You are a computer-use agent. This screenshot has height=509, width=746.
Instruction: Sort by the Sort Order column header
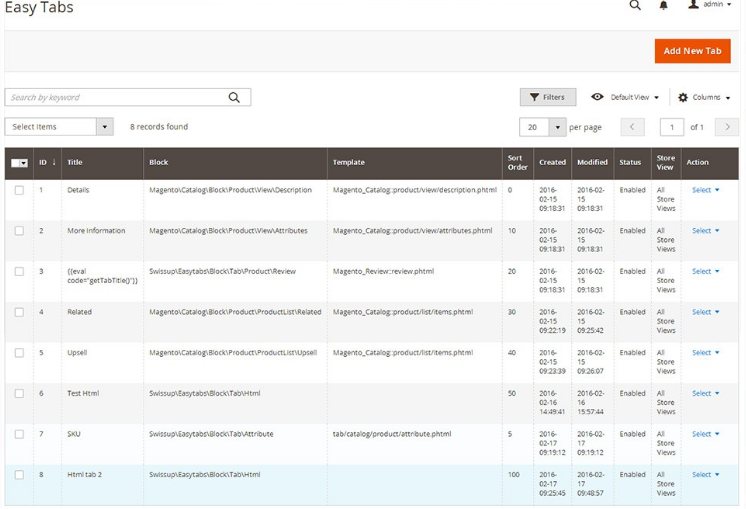click(x=515, y=162)
